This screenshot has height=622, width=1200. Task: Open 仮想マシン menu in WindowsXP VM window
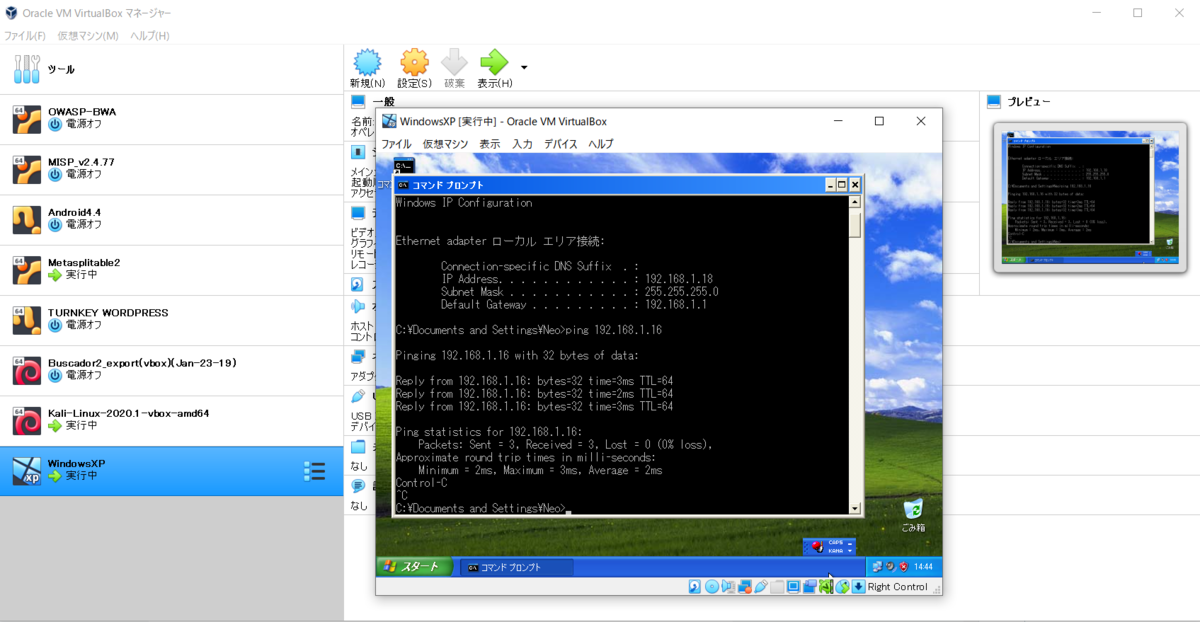[445, 144]
